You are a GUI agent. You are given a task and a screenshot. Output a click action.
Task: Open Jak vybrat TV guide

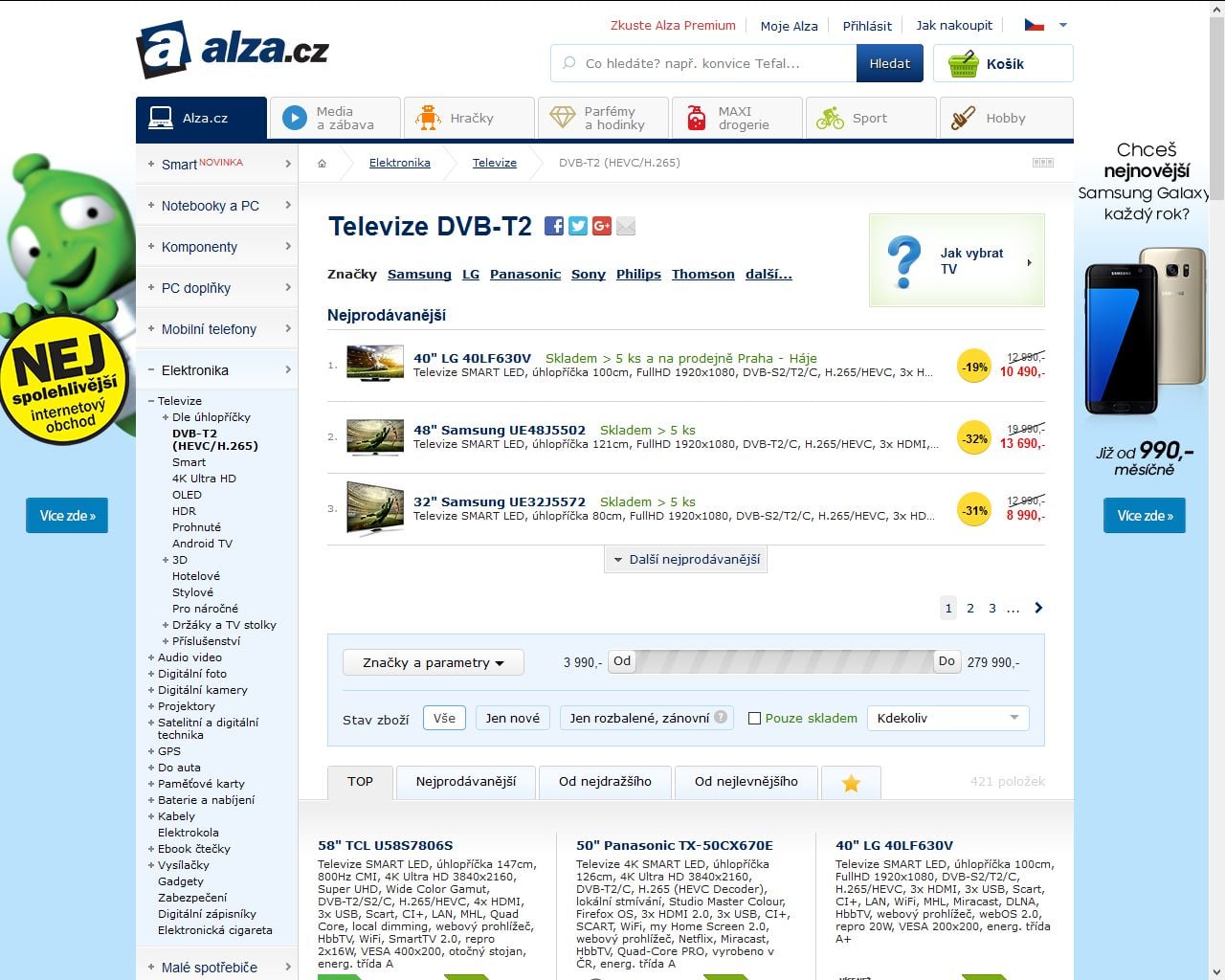[x=957, y=260]
